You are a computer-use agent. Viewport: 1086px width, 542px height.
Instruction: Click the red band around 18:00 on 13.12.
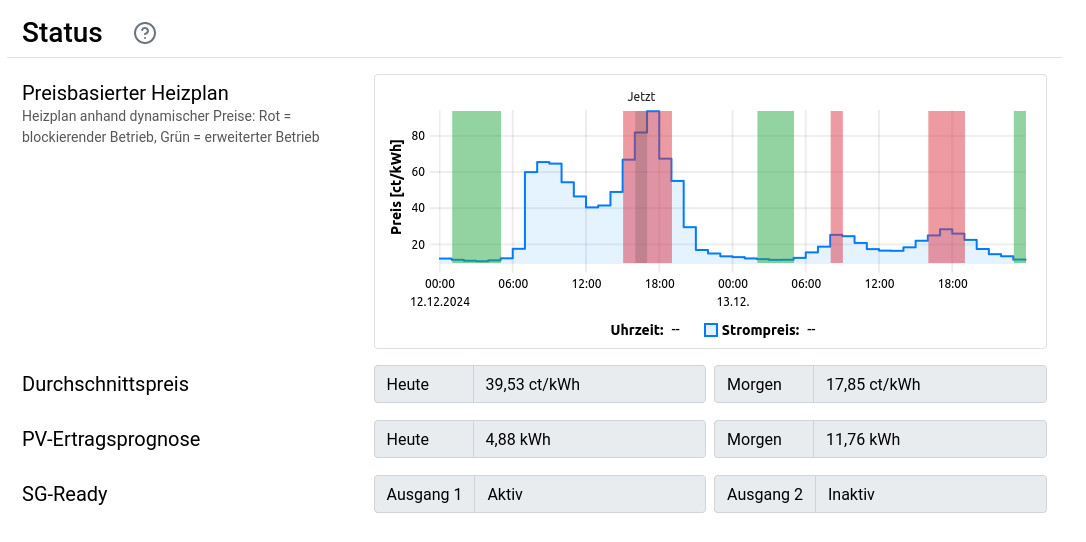pyautogui.click(x=946, y=186)
